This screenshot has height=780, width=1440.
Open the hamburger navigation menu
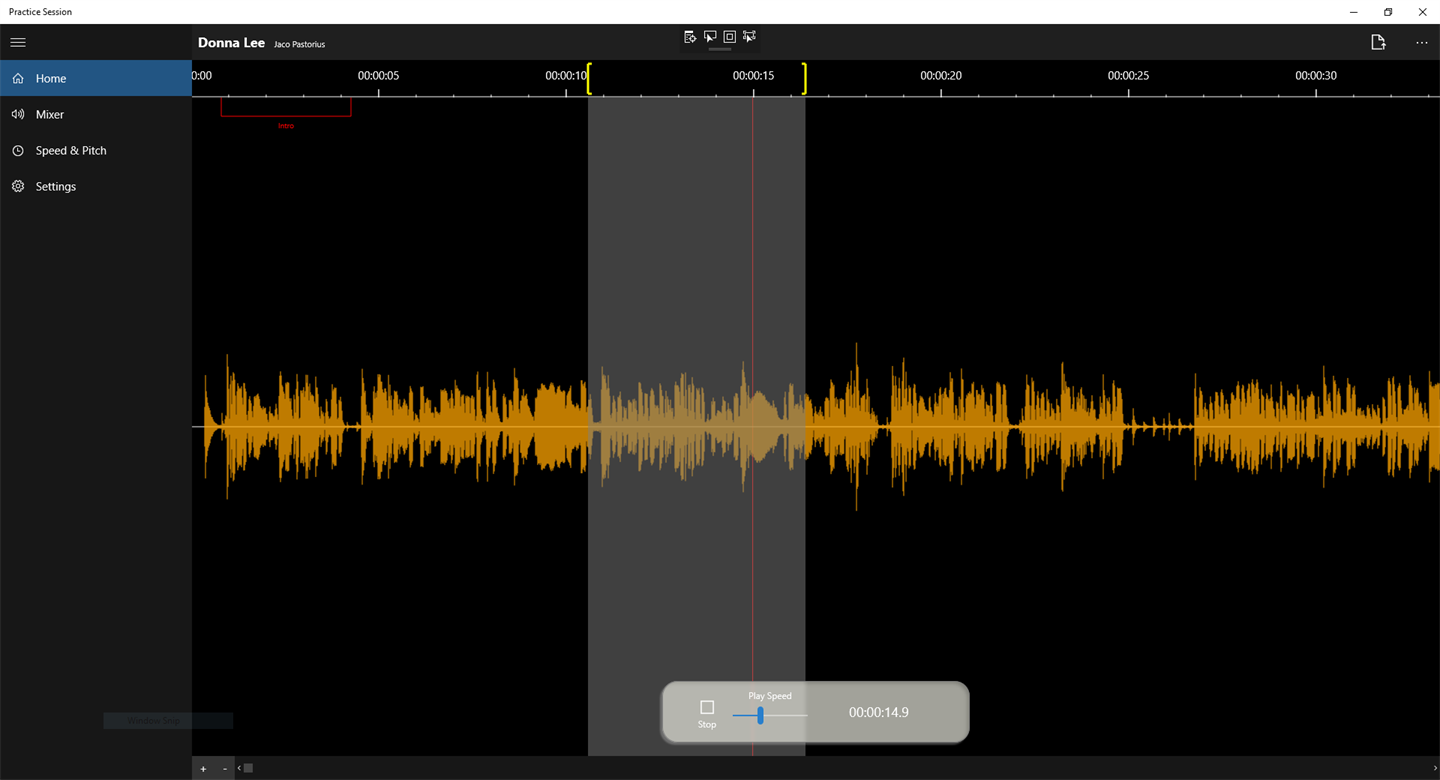pos(18,42)
